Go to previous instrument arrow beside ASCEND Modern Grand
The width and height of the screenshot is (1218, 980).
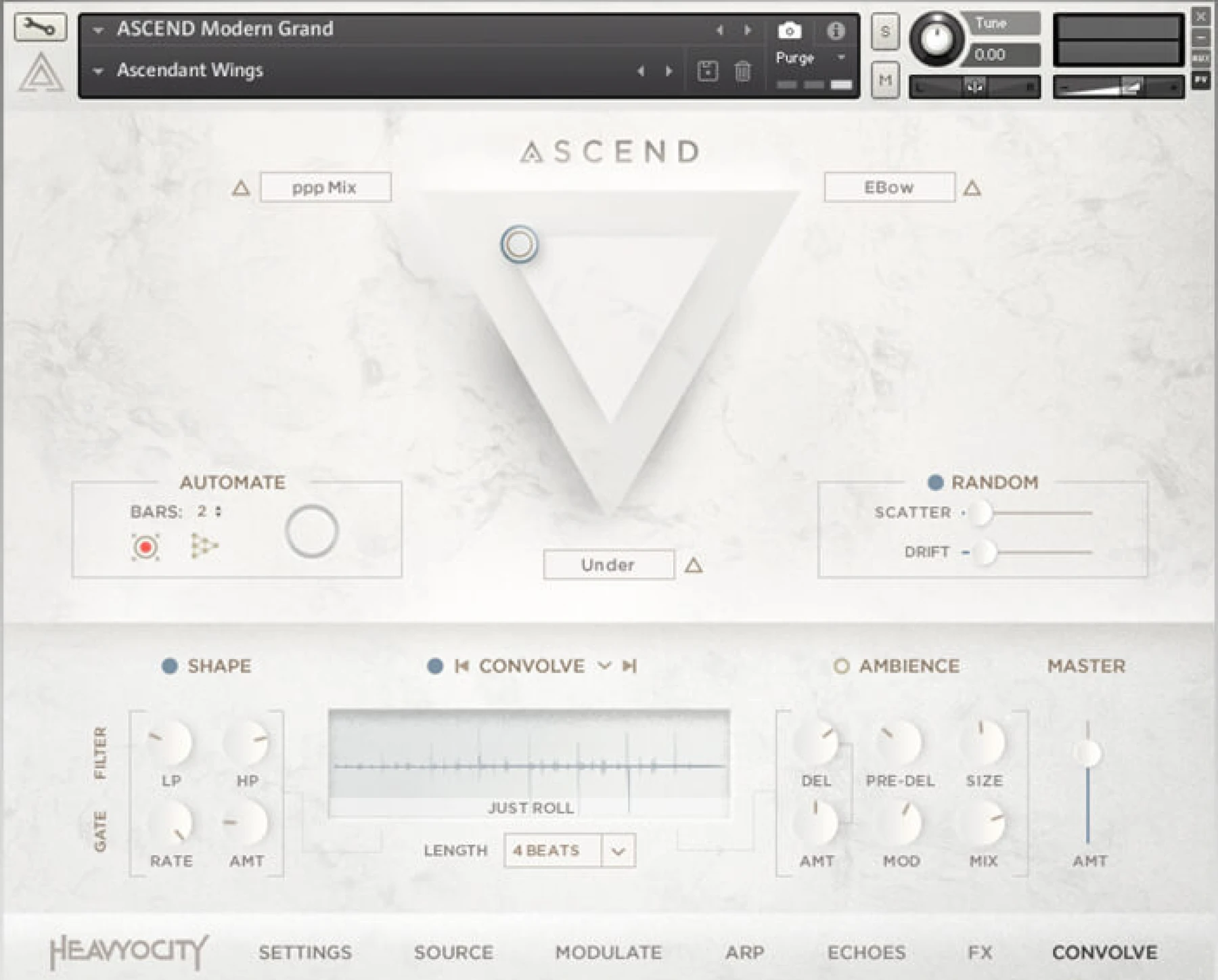(719, 30)
